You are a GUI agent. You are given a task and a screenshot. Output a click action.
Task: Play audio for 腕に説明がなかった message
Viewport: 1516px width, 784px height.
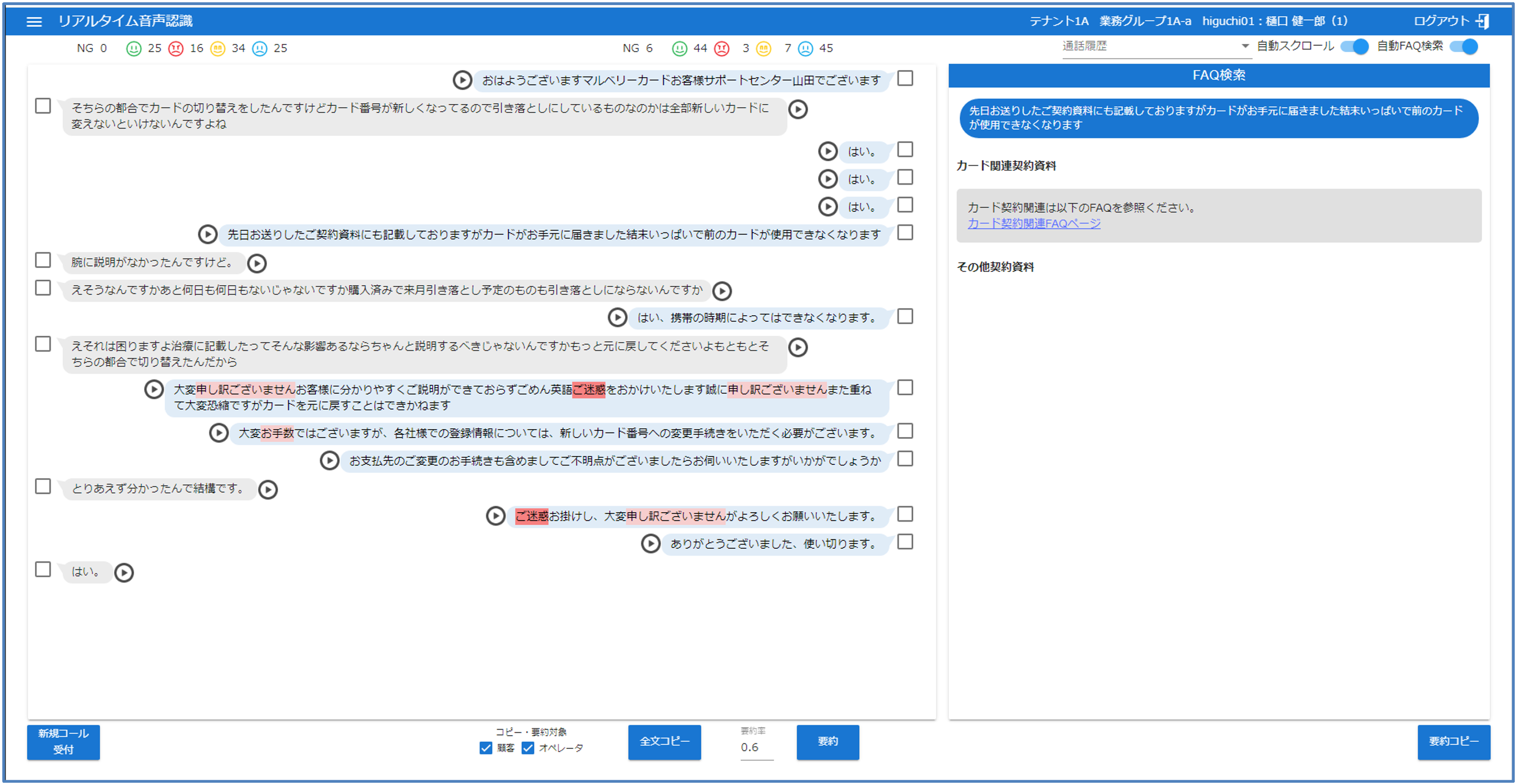(x=256, y=263)
